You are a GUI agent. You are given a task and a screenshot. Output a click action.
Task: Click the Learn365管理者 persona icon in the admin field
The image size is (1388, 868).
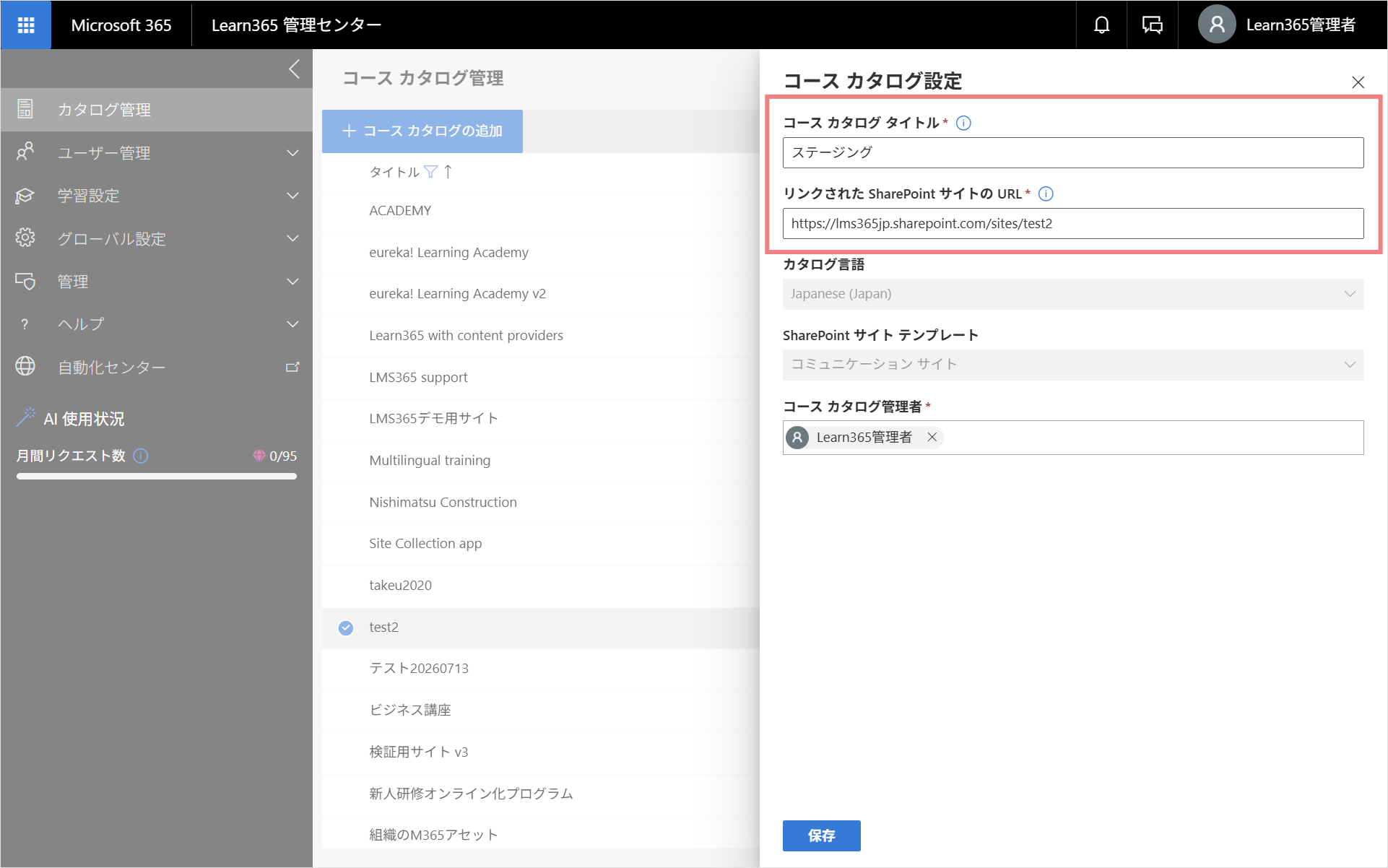tap(797, 438)
